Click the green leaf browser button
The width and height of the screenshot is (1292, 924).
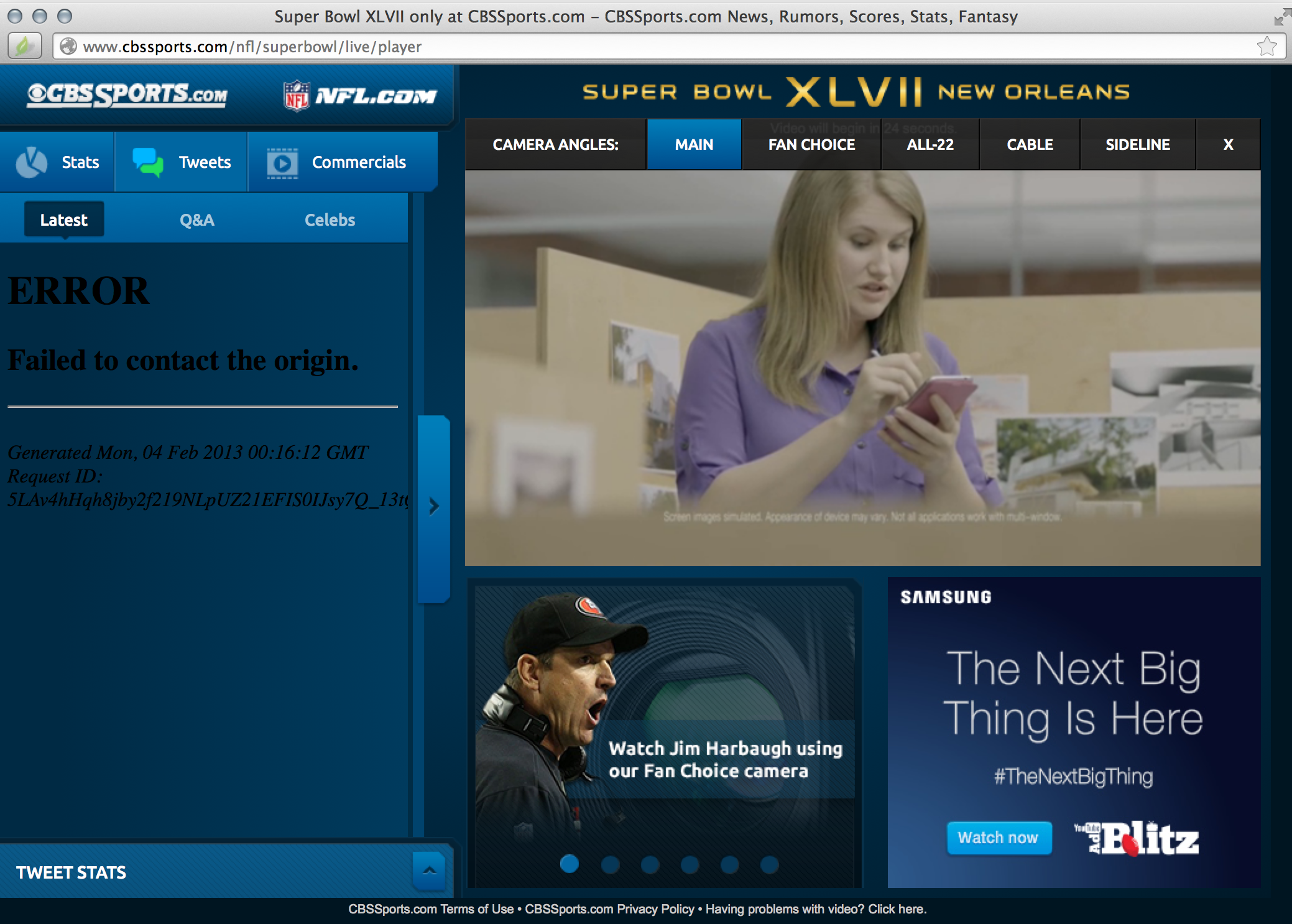pos(24,46)
